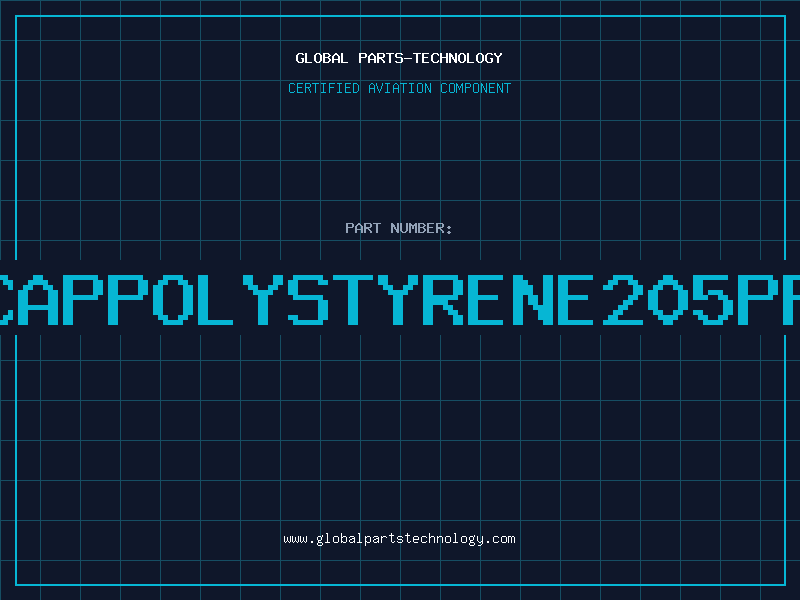Select the word AVIATION in the subtitle
Screen dimensions: 800x600
tap(399, 88)
